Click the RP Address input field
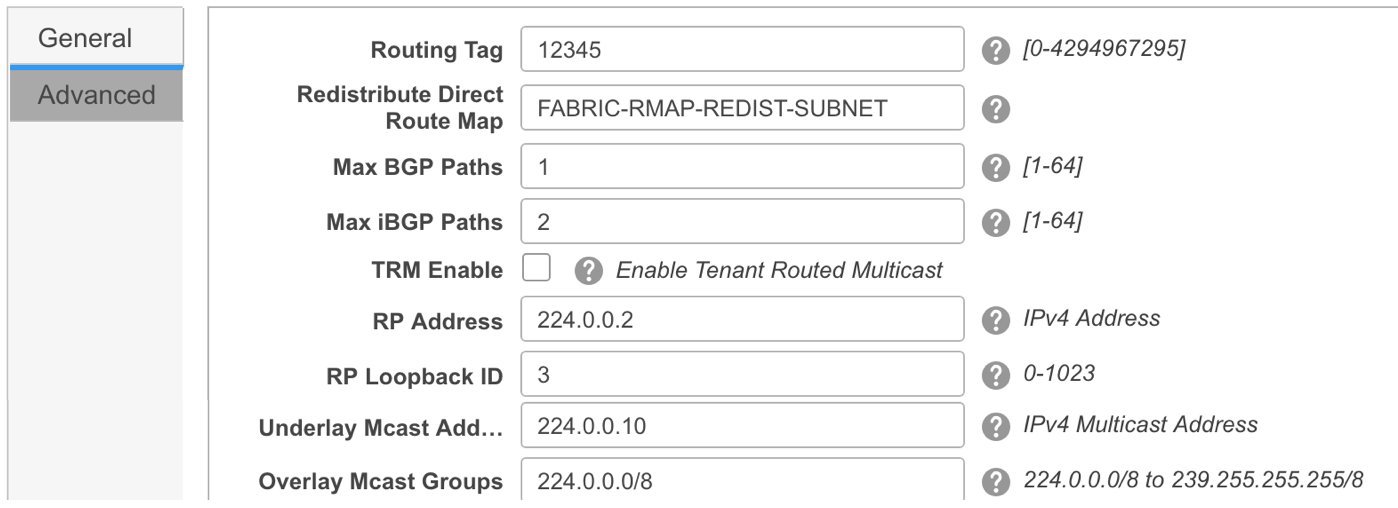The height and width of the screenshot is (508, 1398). 742,320
